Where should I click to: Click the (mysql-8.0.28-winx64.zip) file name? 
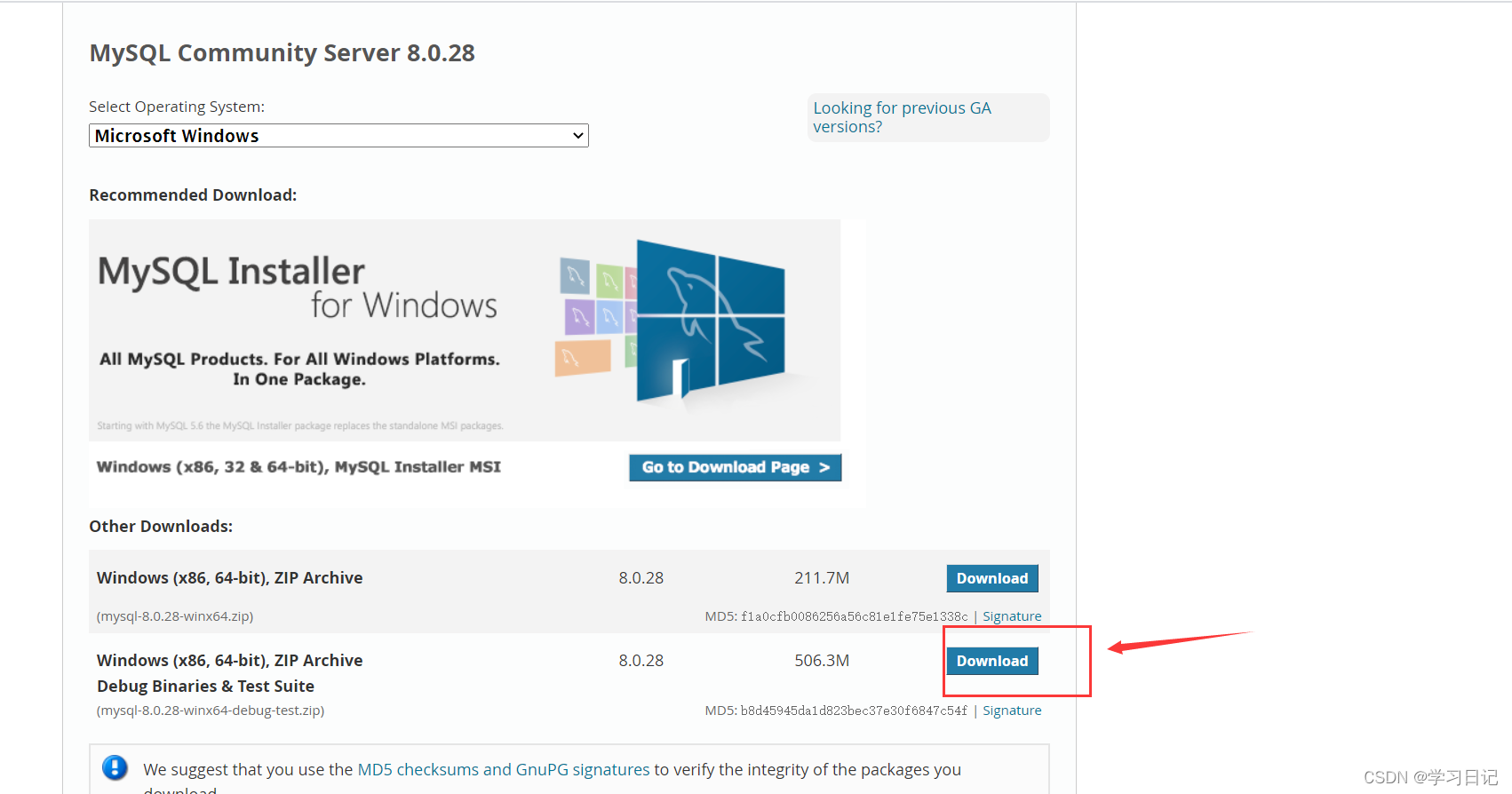(x=175, y=616)
